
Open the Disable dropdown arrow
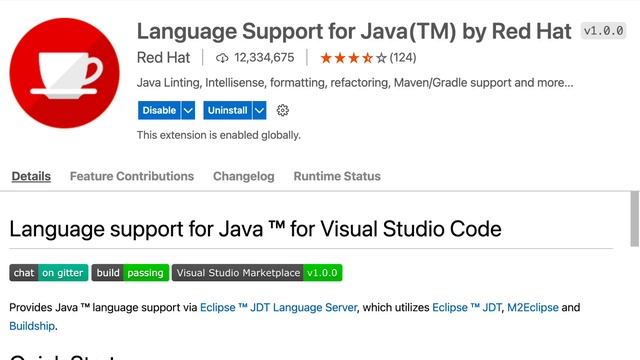click(x=188, y=110)
